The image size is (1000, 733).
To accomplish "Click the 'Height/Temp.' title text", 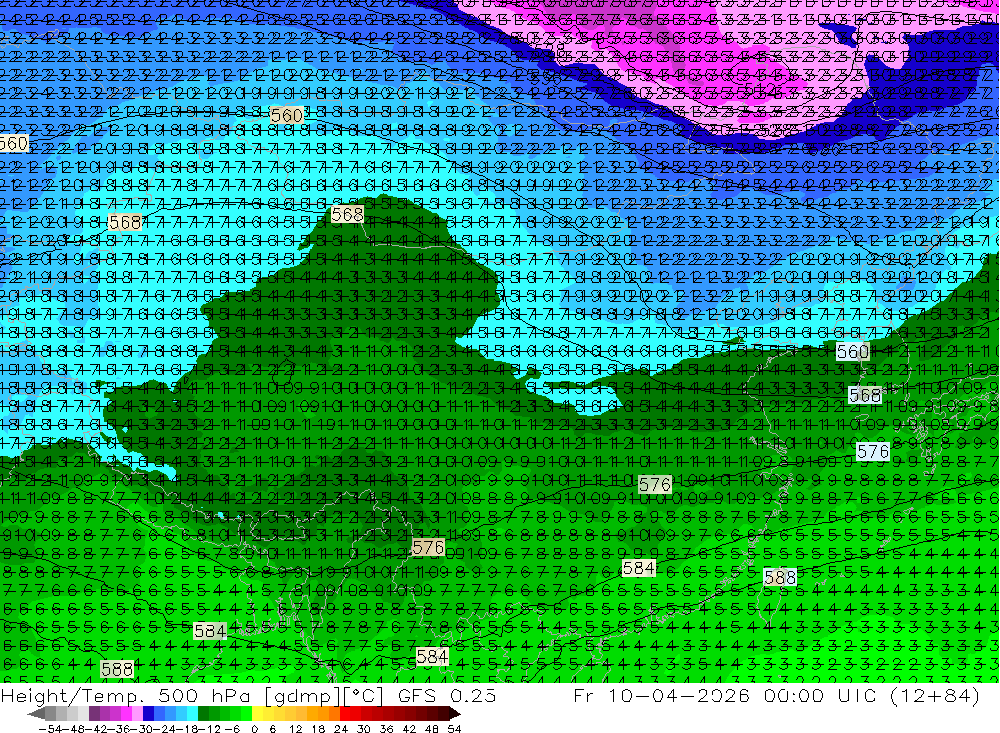I will point(75,695).
